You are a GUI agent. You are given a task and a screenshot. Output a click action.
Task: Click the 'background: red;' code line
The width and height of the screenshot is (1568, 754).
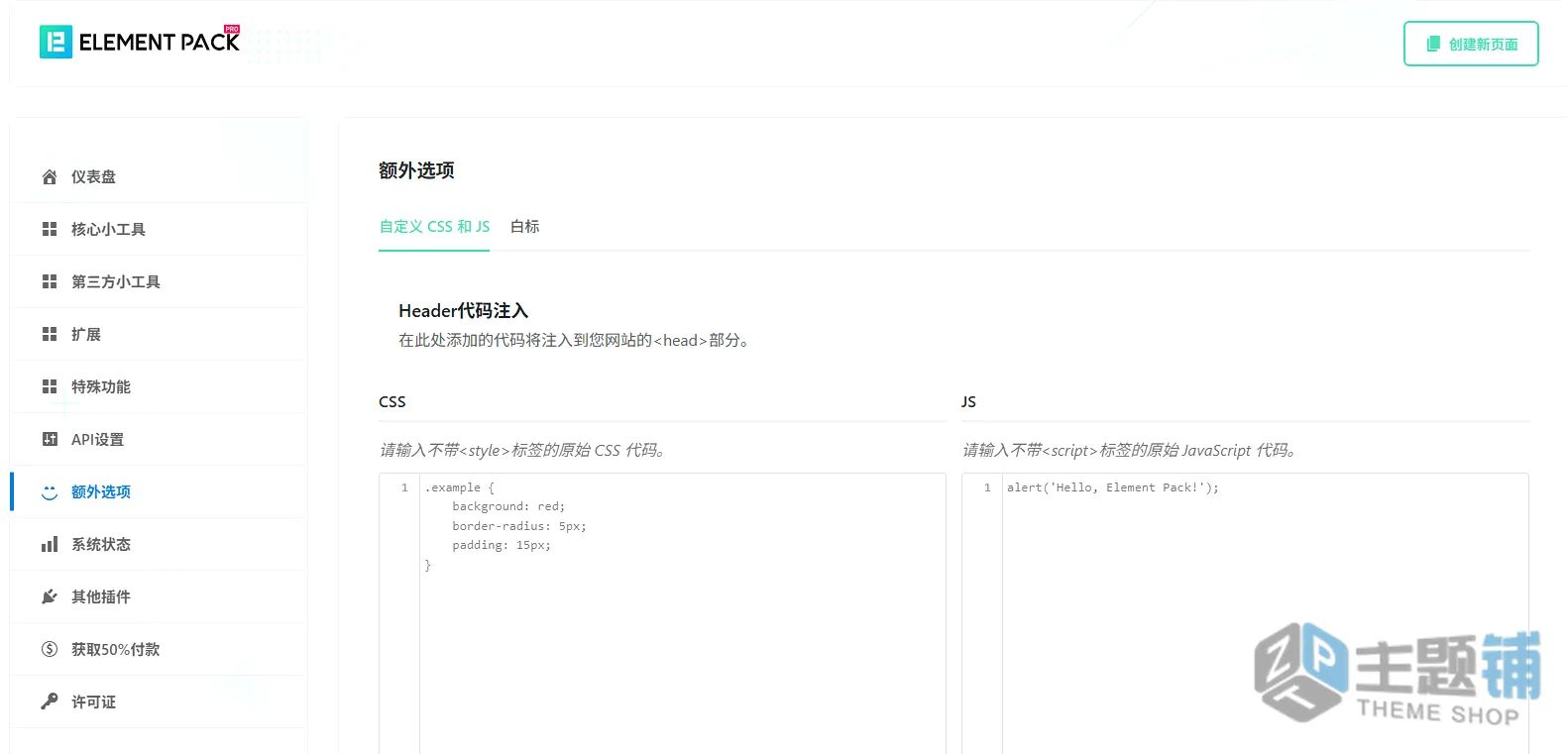pyautogui.click(x=508, y=506)
